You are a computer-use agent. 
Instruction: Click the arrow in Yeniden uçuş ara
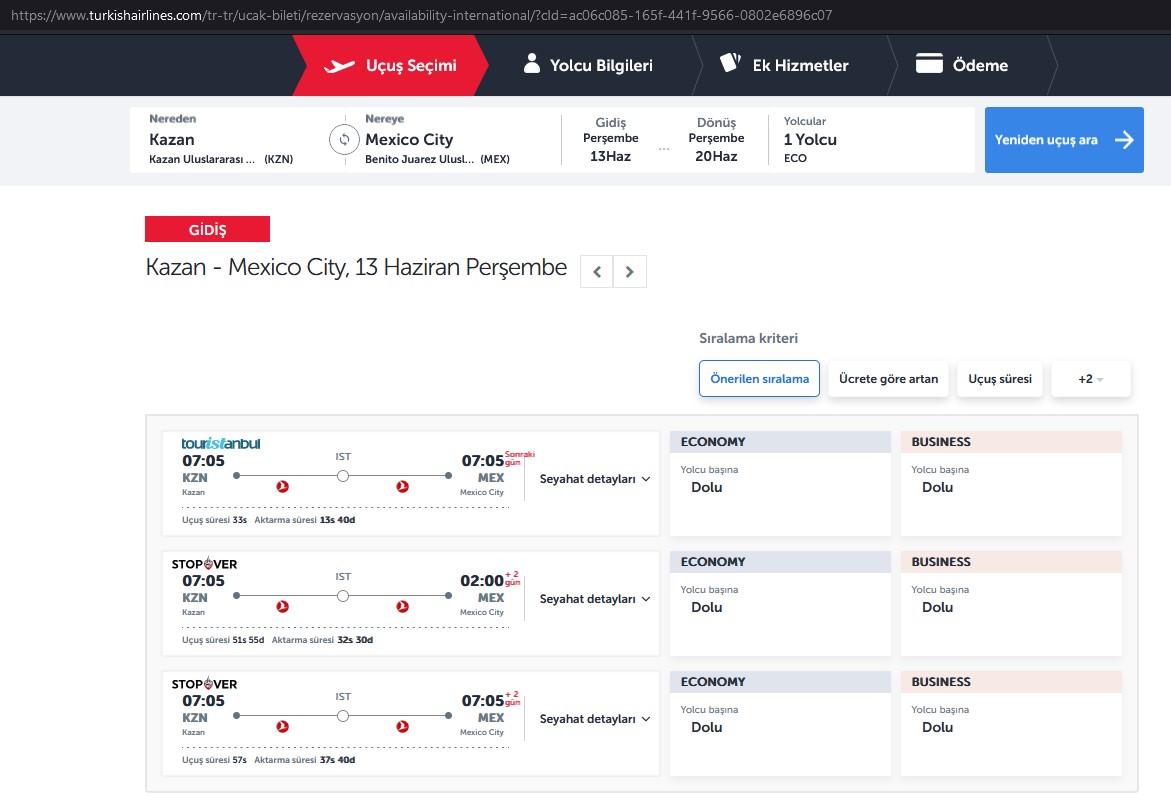pyautogui.click(x=1124, y=140)
